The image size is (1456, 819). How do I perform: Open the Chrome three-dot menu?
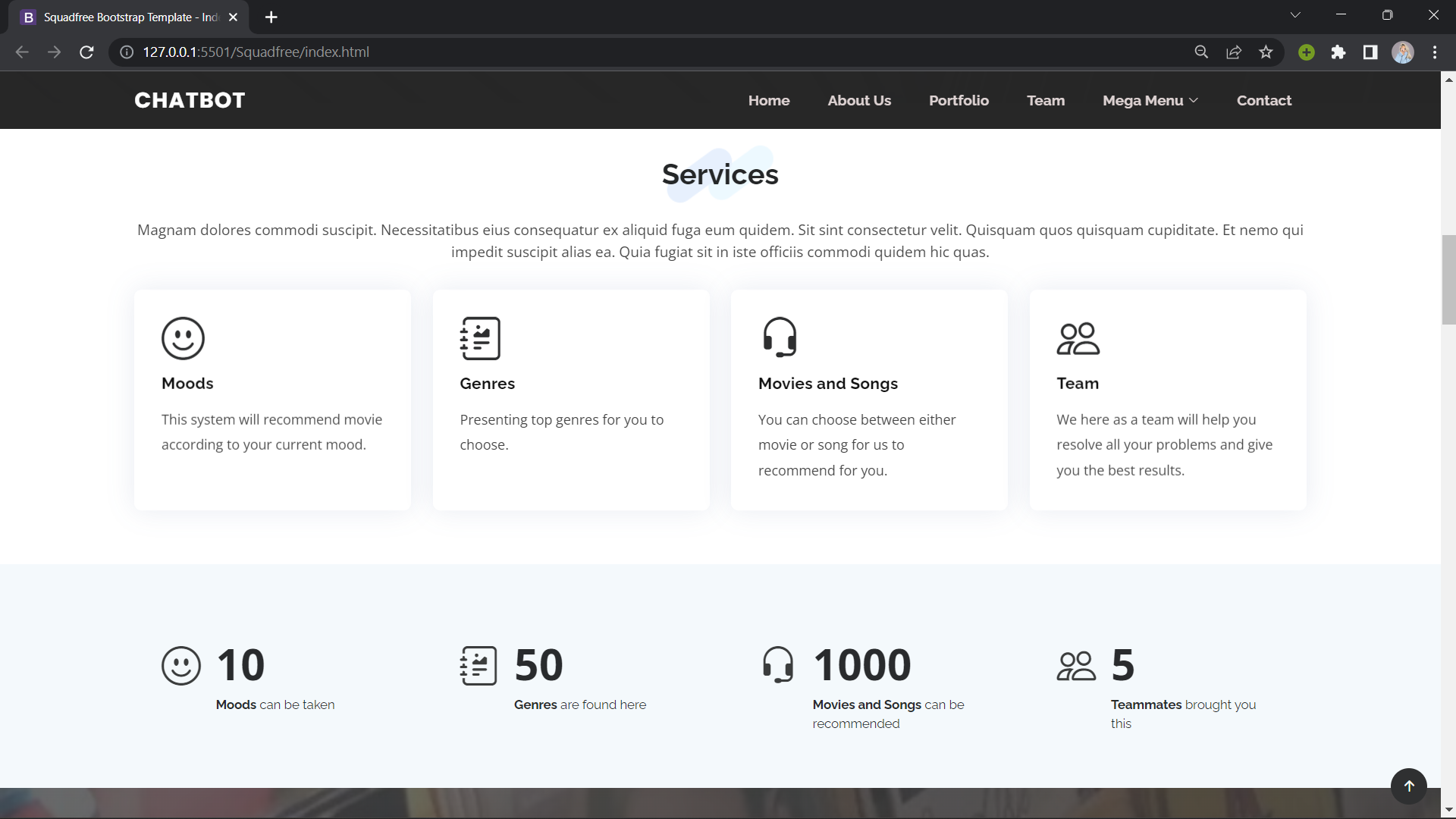click(1435, 52)
